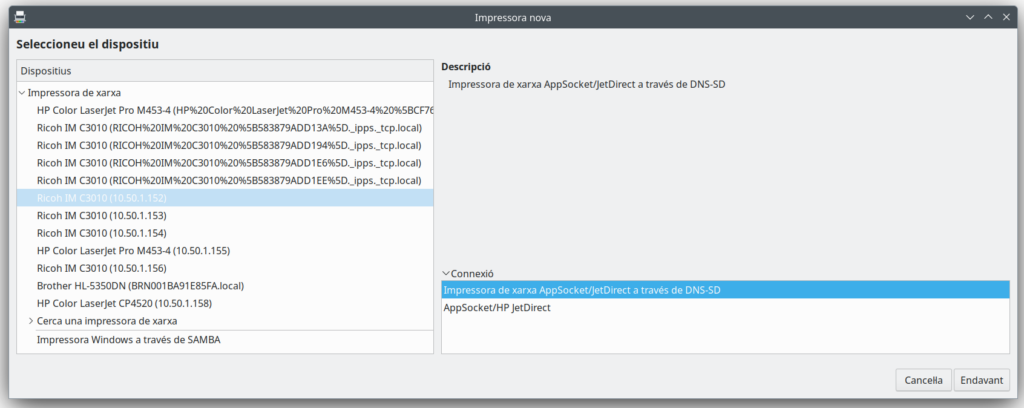The height and width of the screenshot is (408, 1024).
Task: Select Brother HL-5350DN printer
Action: [x=140, y=285]
